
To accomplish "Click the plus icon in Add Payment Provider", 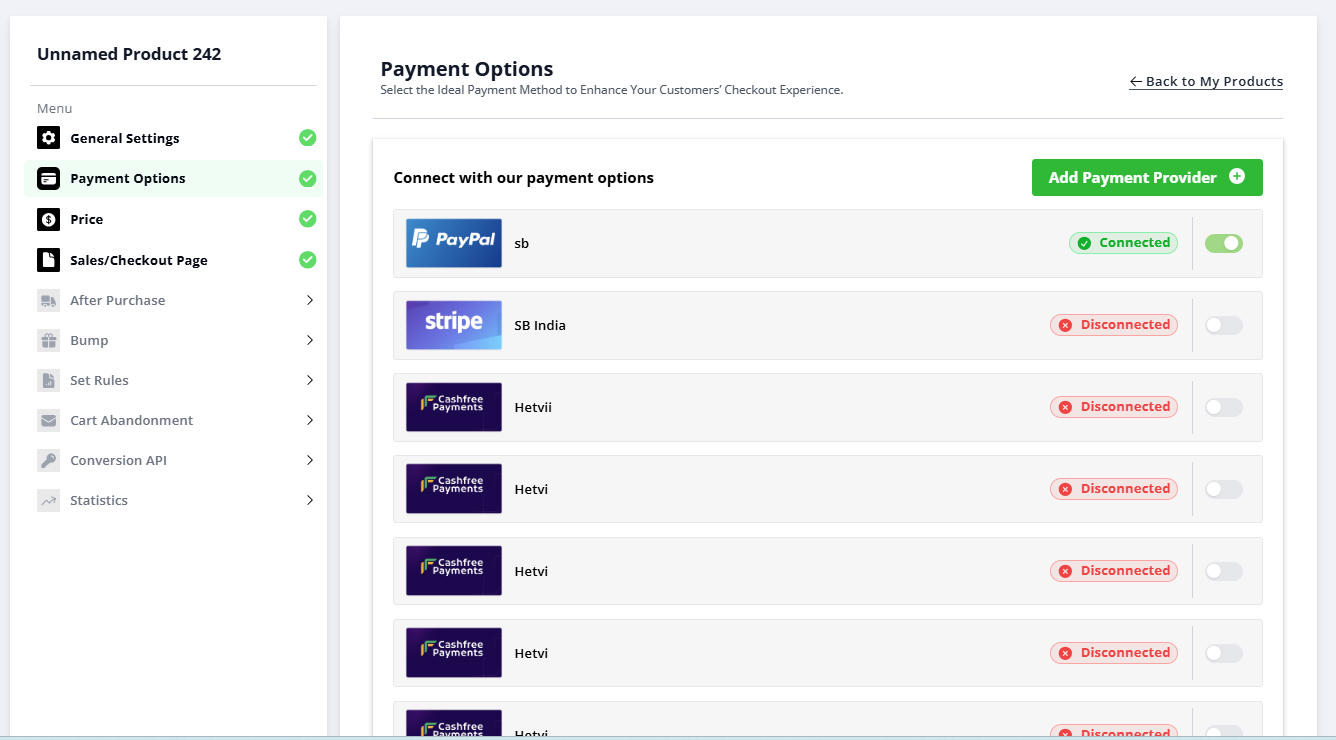I will pos(1237,177).
